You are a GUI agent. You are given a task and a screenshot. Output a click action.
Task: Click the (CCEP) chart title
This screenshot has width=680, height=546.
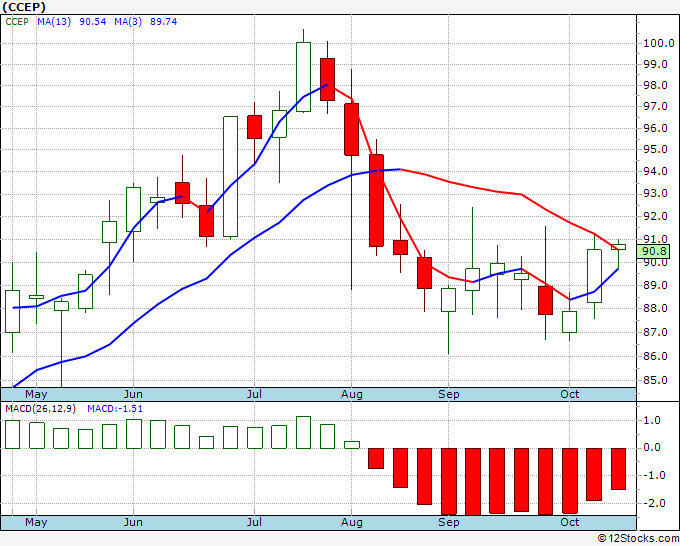24,7
